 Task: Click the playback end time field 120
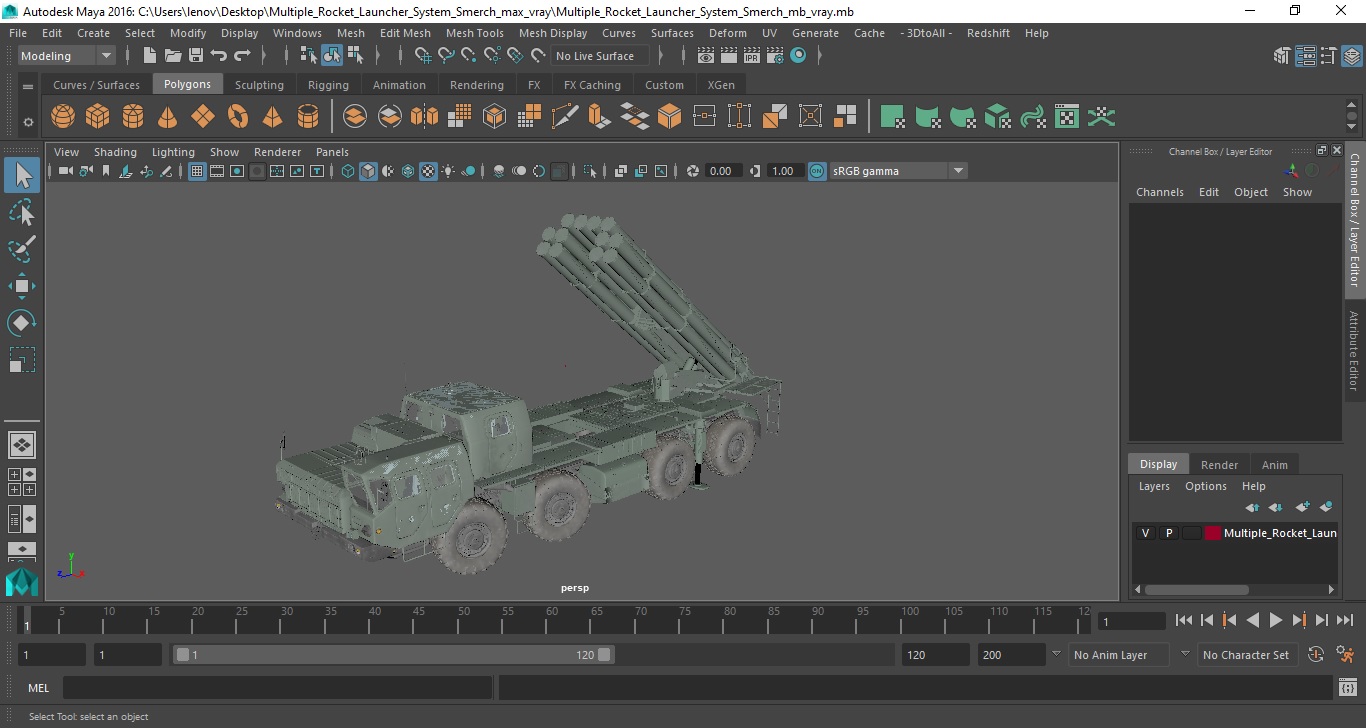[935, 655]
